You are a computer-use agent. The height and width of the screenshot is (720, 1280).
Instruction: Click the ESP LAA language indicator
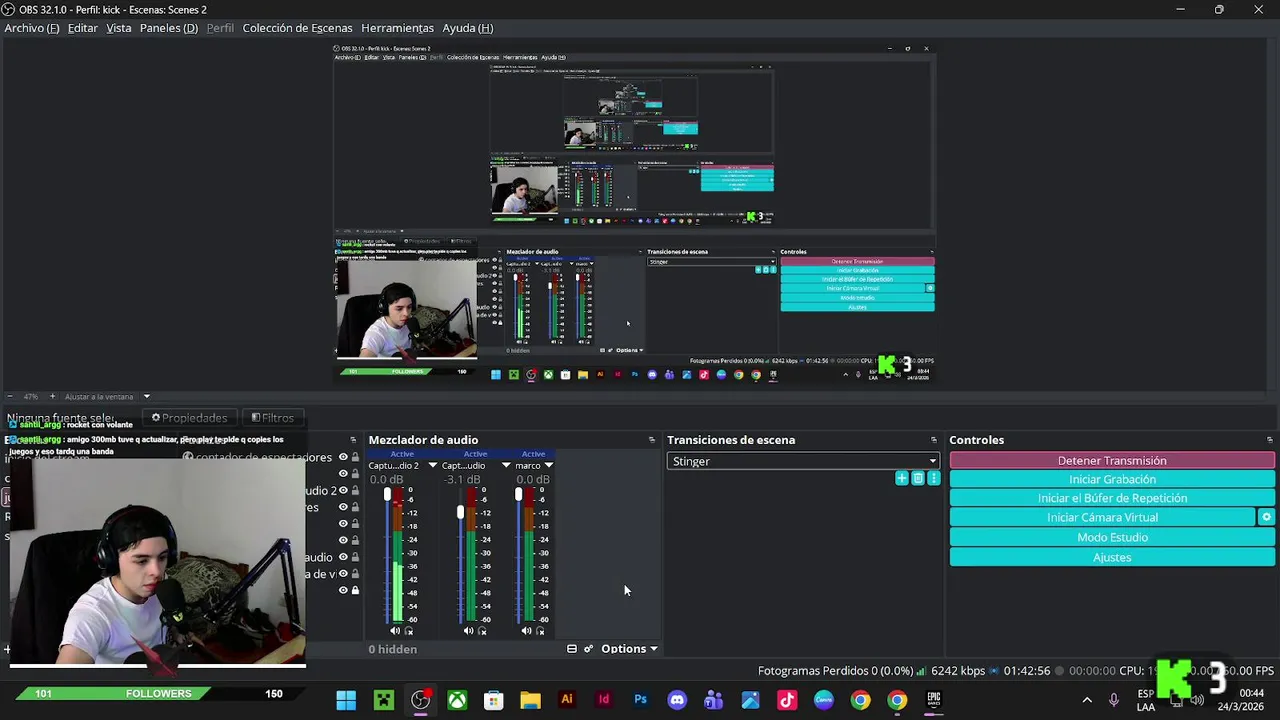pos(1146,700)
